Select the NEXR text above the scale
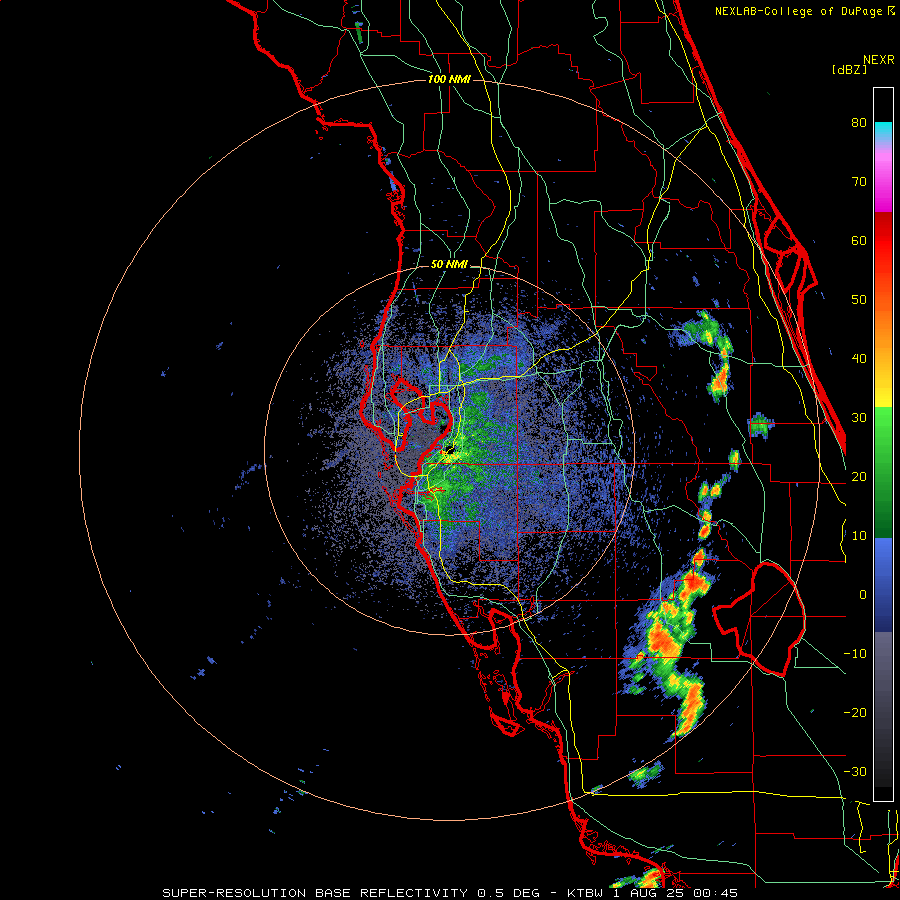The image size is (900, 900). click(x=879, y=60)
